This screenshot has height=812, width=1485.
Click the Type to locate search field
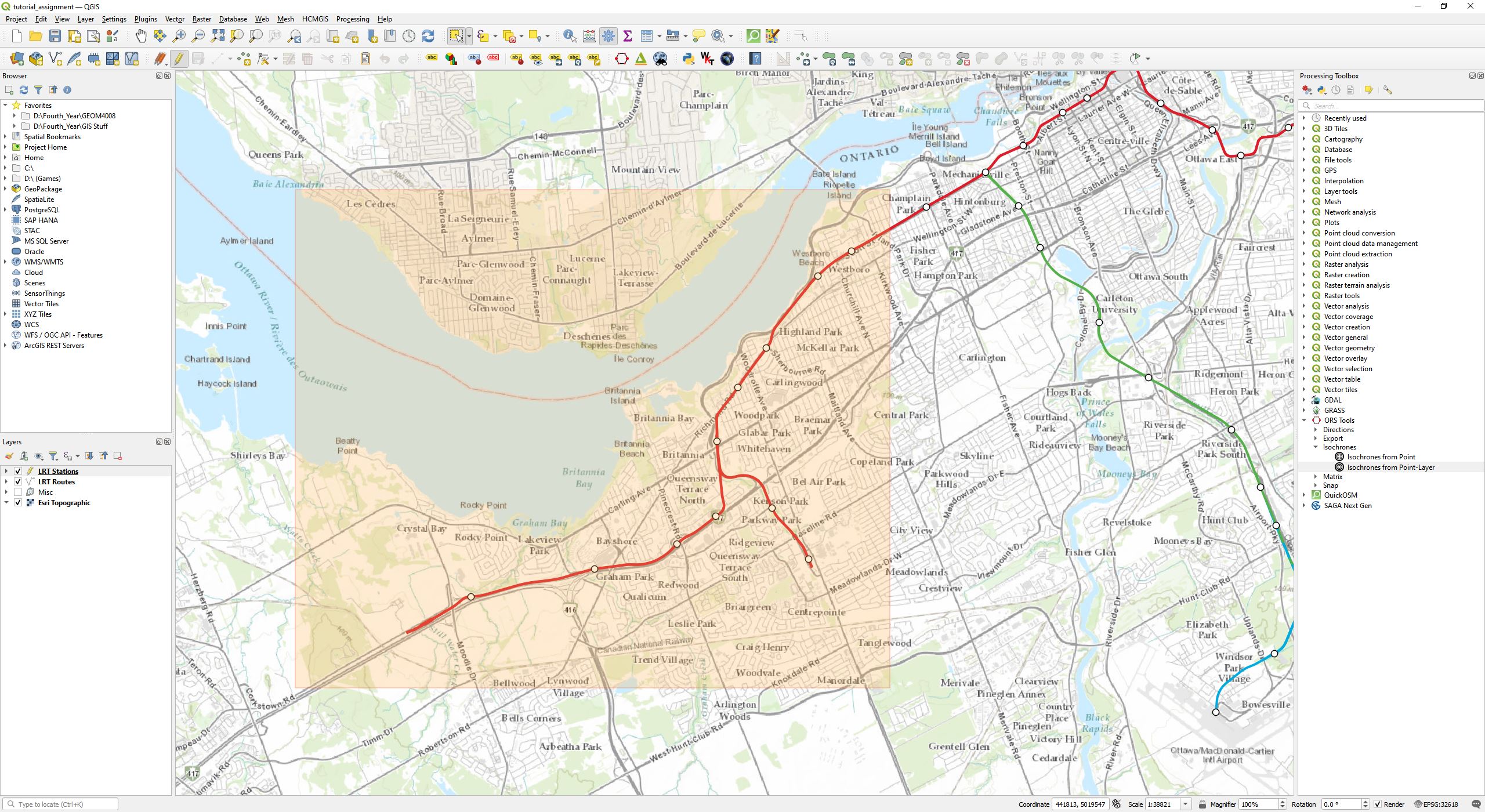tap(64, 804)
